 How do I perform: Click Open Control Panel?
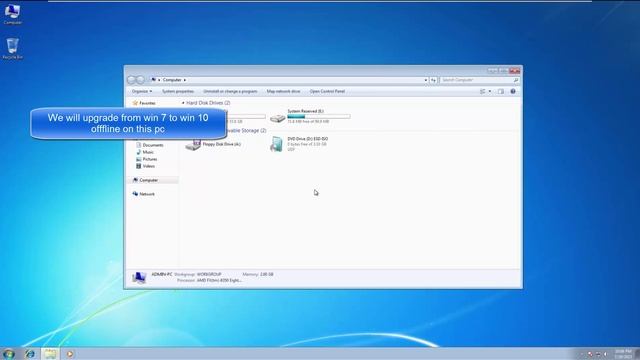(x=327, y=91)
